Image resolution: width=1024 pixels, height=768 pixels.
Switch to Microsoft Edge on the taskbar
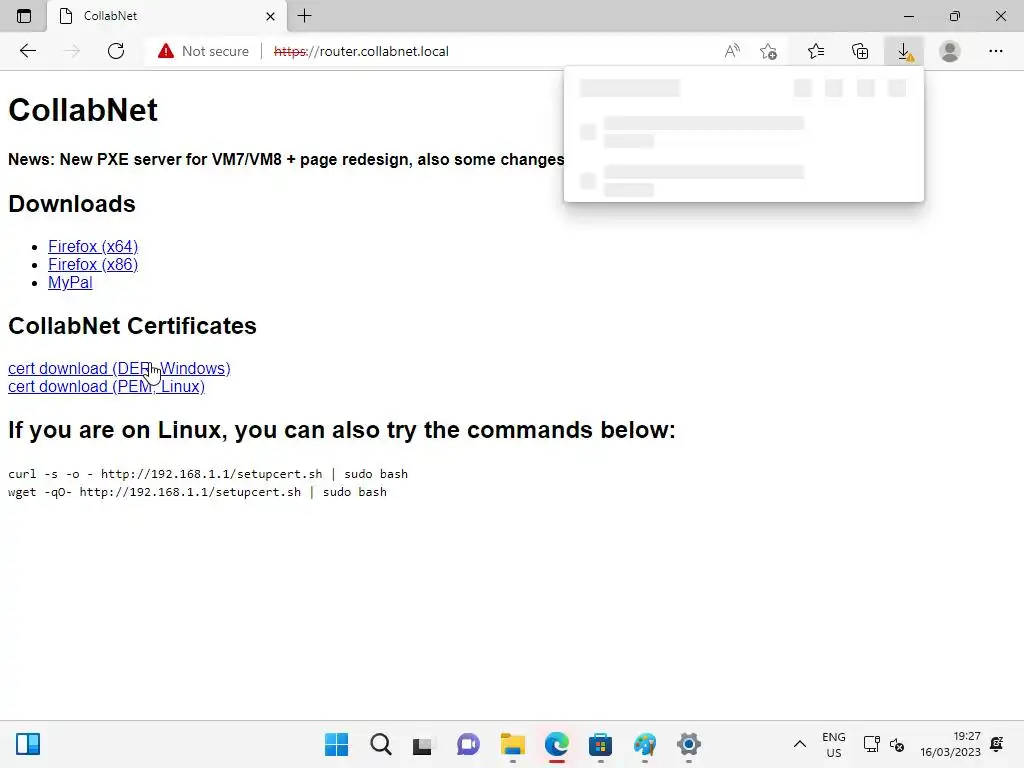point(556,744)
